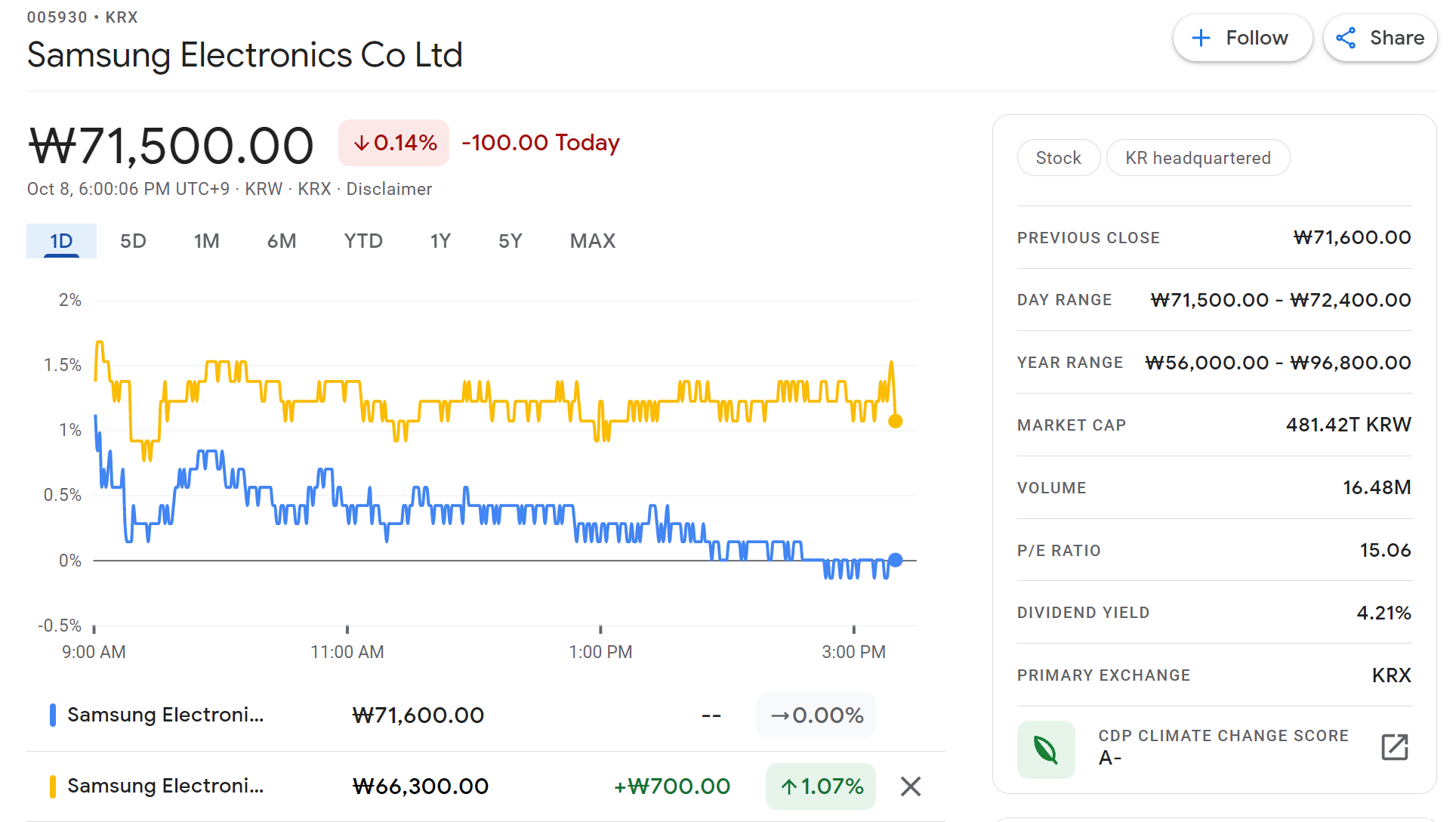Remove the ₩66,300.00 comparison with X icon

(x=911, y=786)
